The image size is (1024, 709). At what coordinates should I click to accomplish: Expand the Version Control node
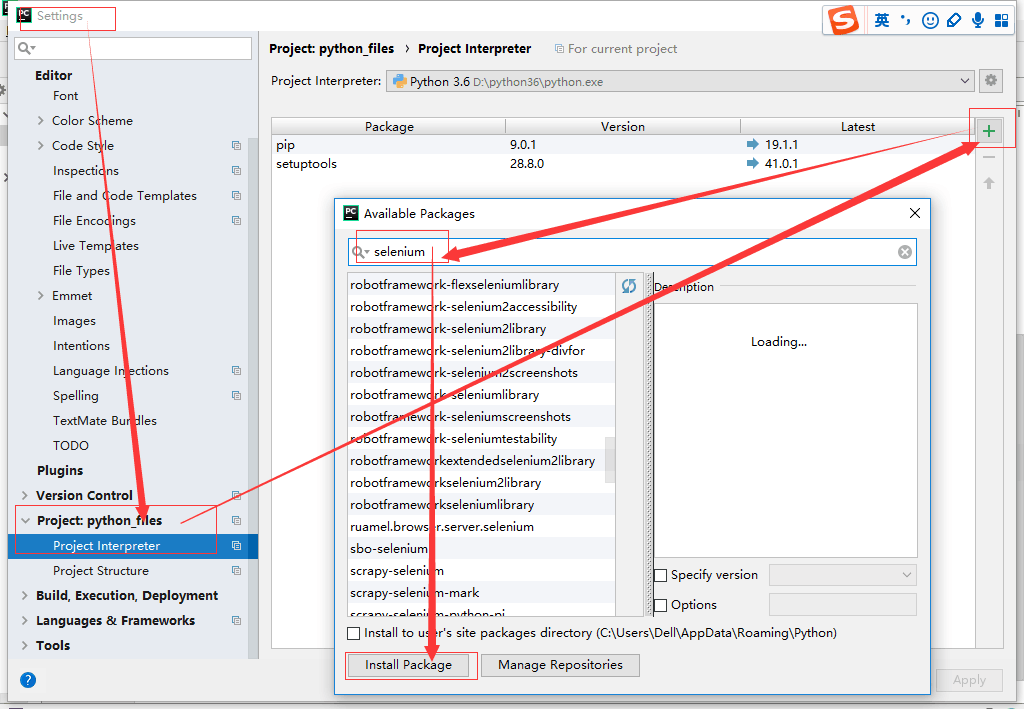tap(25, 496)
